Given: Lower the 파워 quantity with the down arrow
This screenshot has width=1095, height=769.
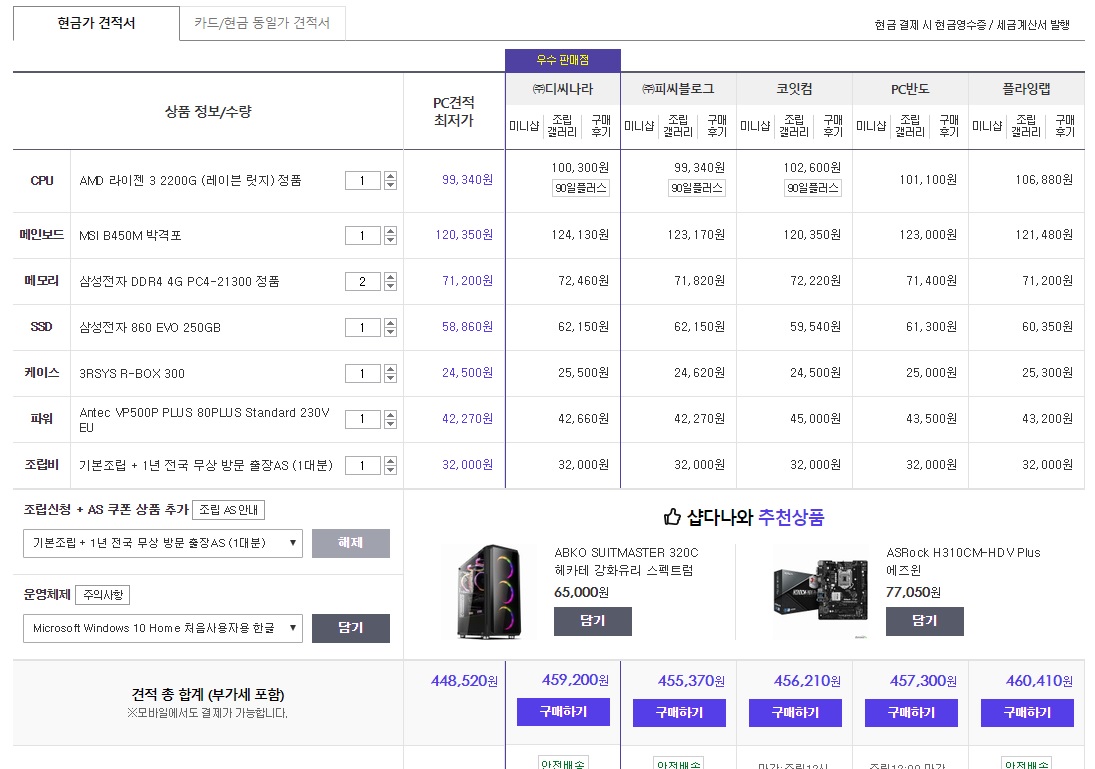Looking at the screenshot, I should [x=390, y=424].
